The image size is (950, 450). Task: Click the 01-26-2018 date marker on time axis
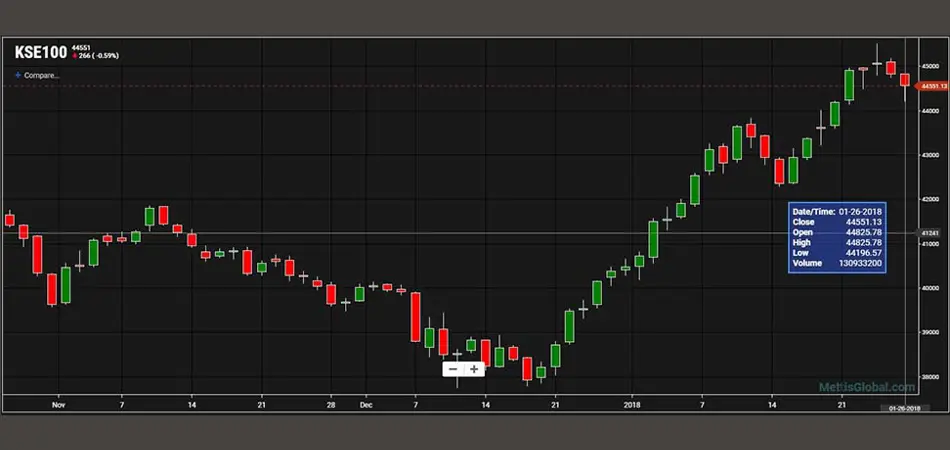900,408
